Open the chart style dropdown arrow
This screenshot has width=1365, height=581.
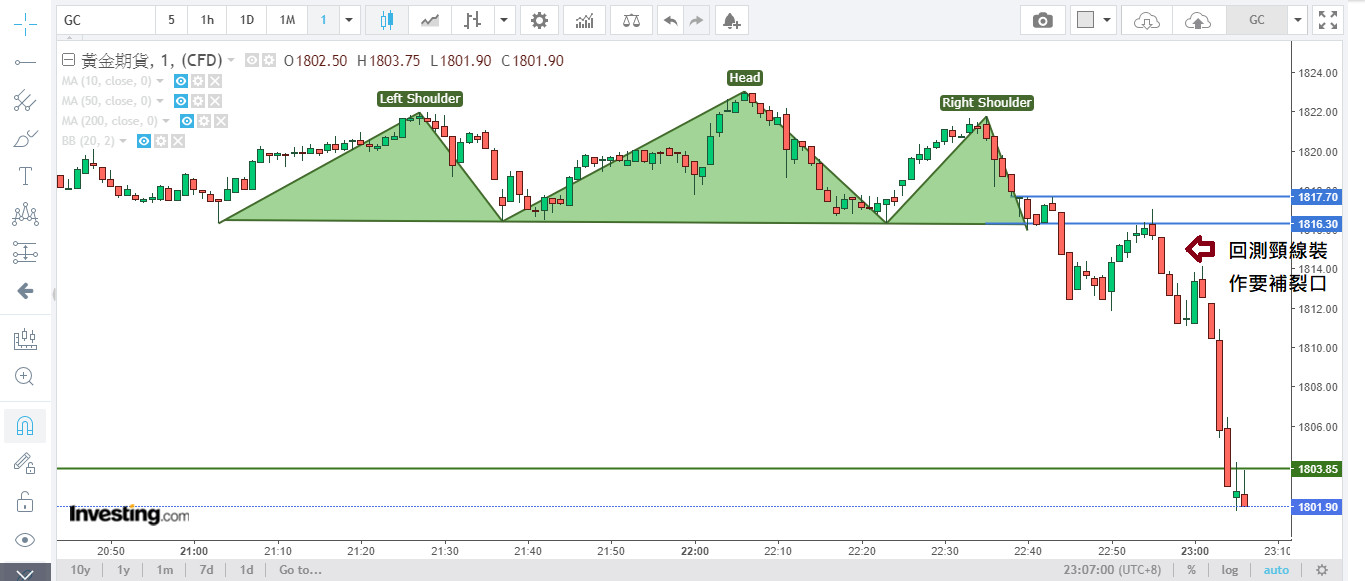(x=504, y=20)
